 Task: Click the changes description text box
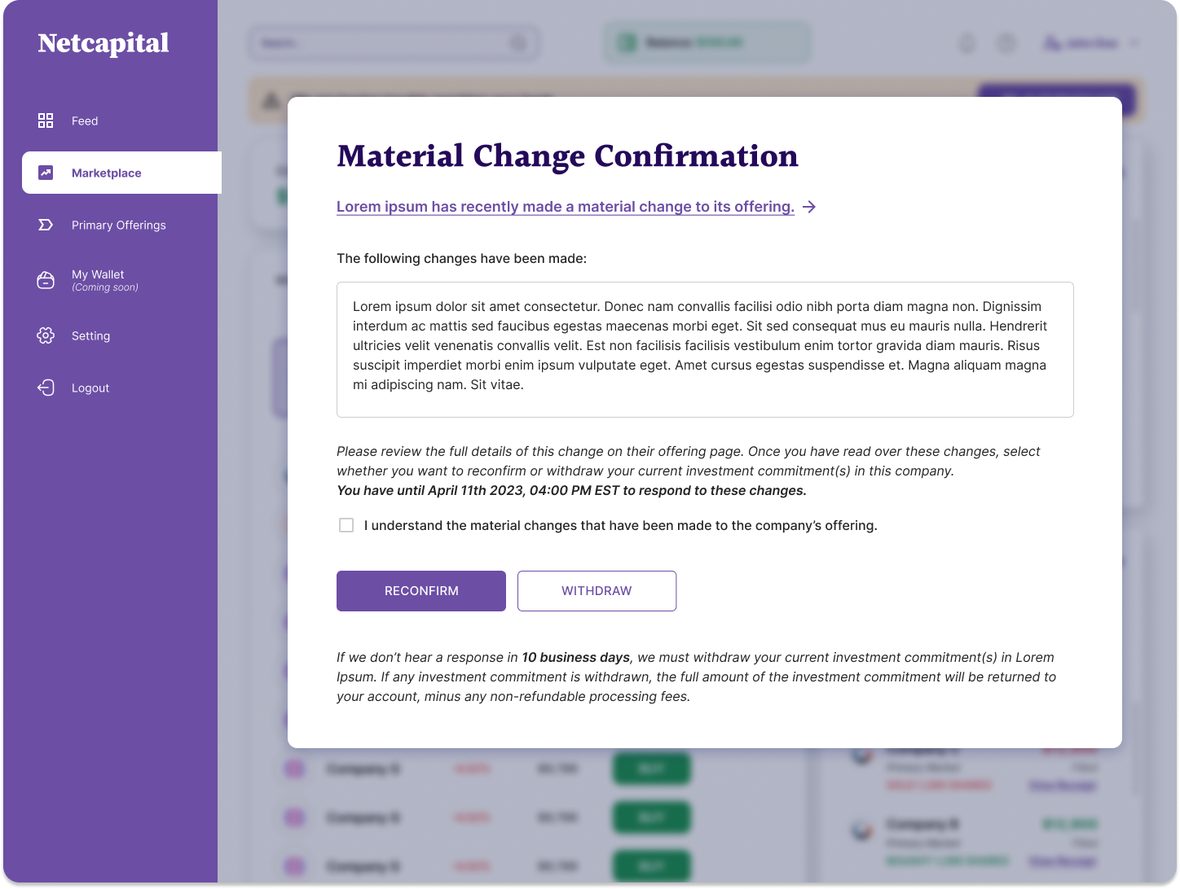pyautogui.click(x=705, y=349)
